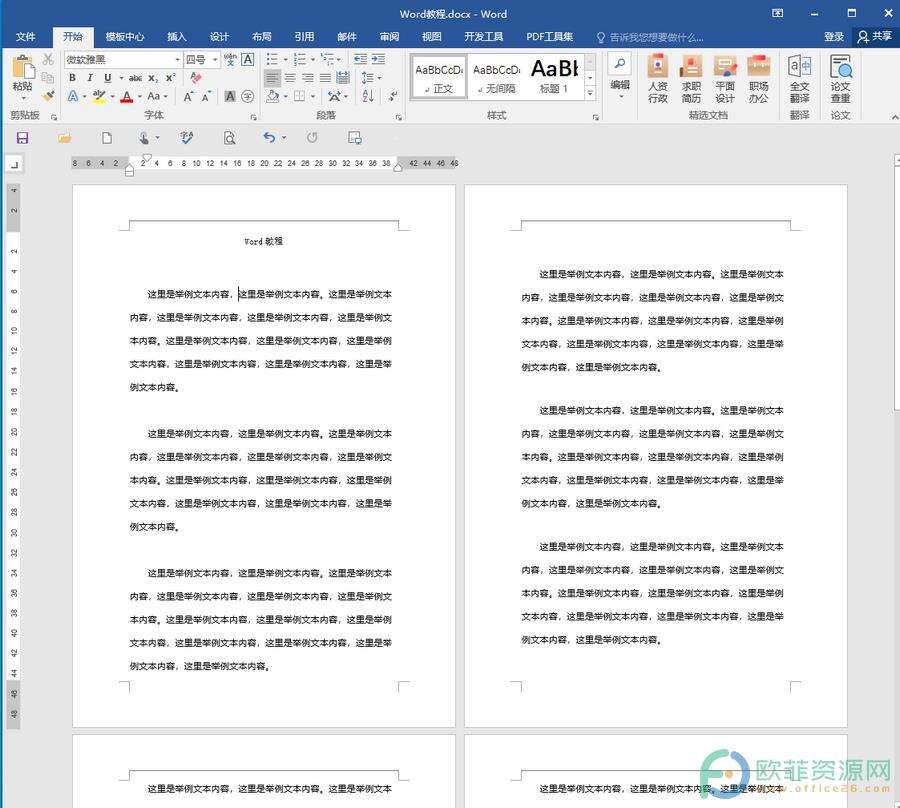This screenshot has height=808, width=900.
Task: Open the bullets list dropdown arrow
Action: [285, 59]
